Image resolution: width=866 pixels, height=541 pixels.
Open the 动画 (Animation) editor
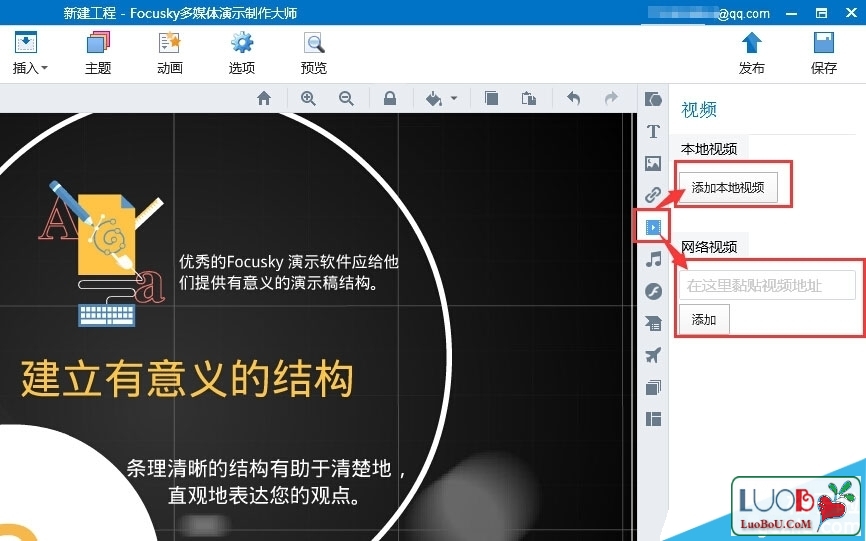[x=170, y=53]
